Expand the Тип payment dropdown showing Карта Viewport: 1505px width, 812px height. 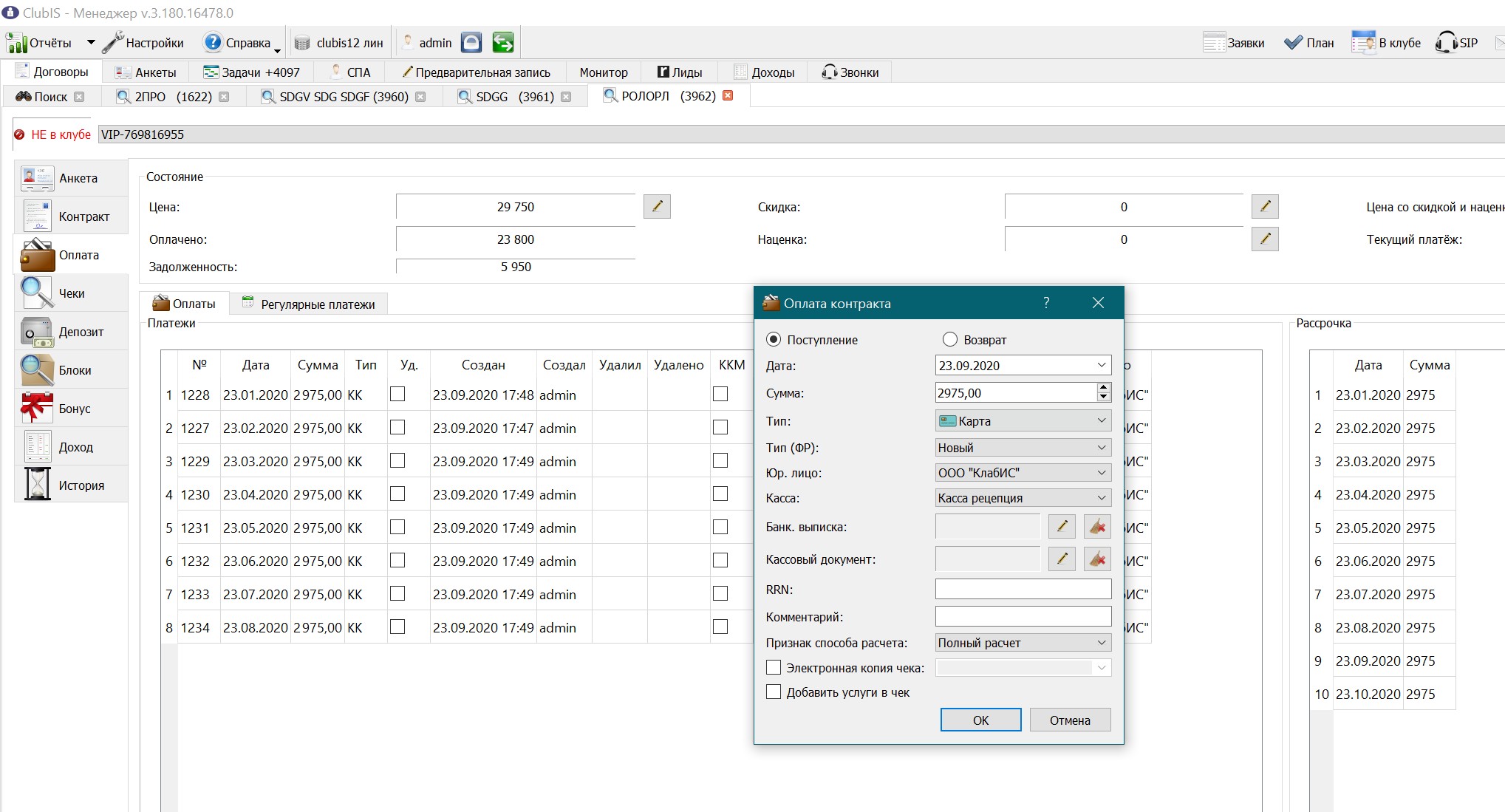tap(1023, 420)
